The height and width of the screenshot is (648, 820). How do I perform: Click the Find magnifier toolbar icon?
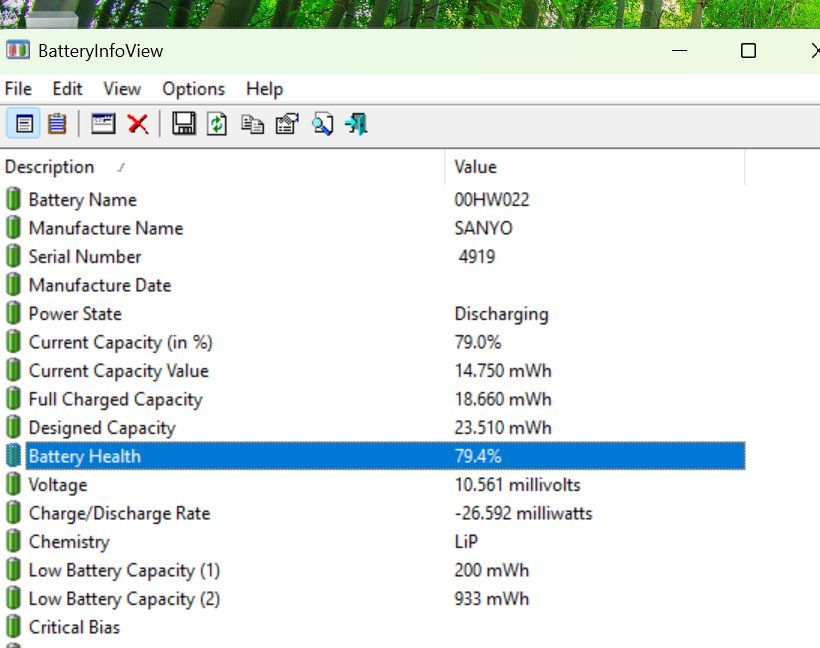(322, 123)
